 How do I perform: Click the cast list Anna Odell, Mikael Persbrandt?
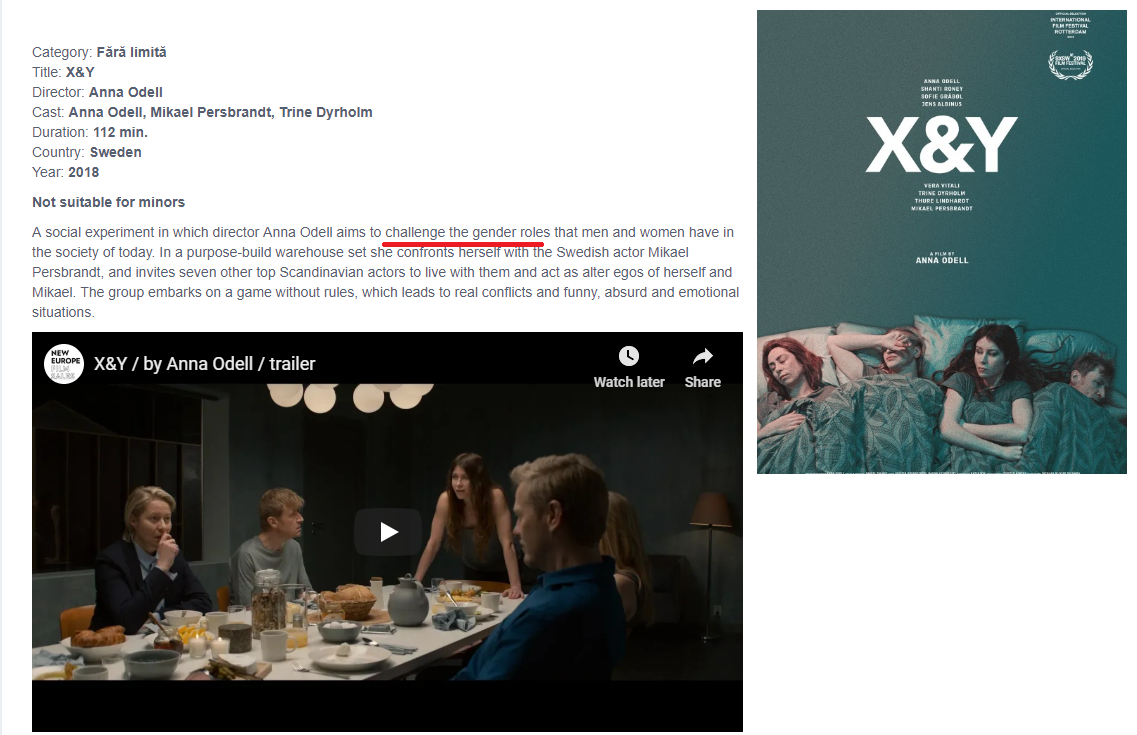coord(220,112)
